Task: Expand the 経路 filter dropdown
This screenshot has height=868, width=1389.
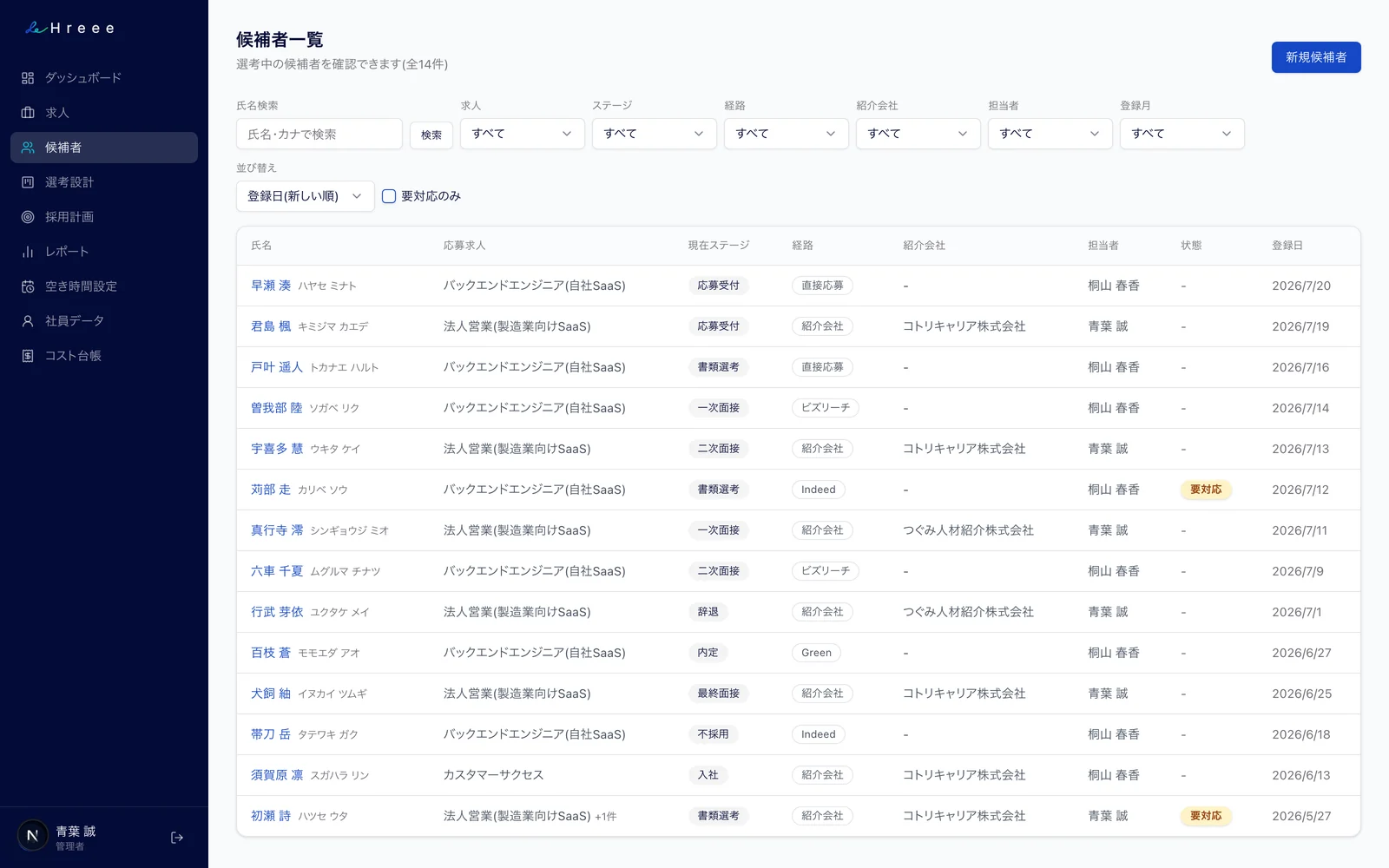Action: [x=787, y=134]
